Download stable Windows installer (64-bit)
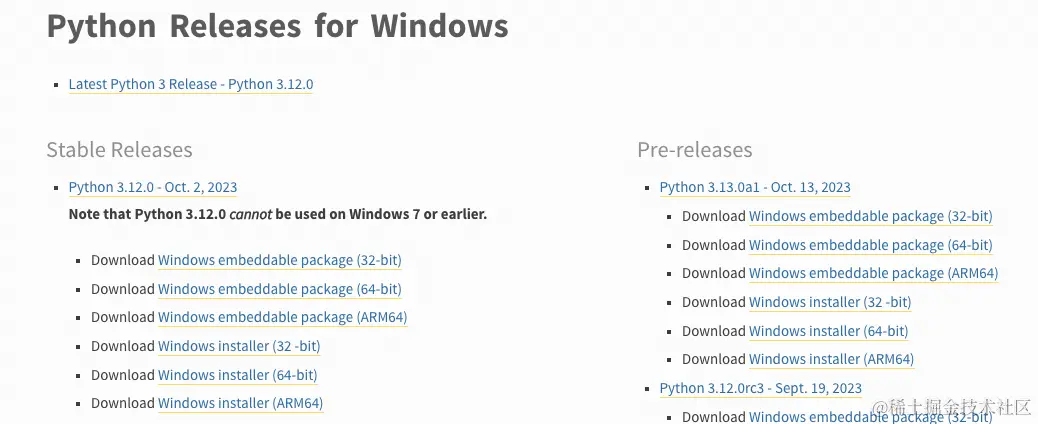This screenshot has width=1038, height=424. (x=238, y=375)
